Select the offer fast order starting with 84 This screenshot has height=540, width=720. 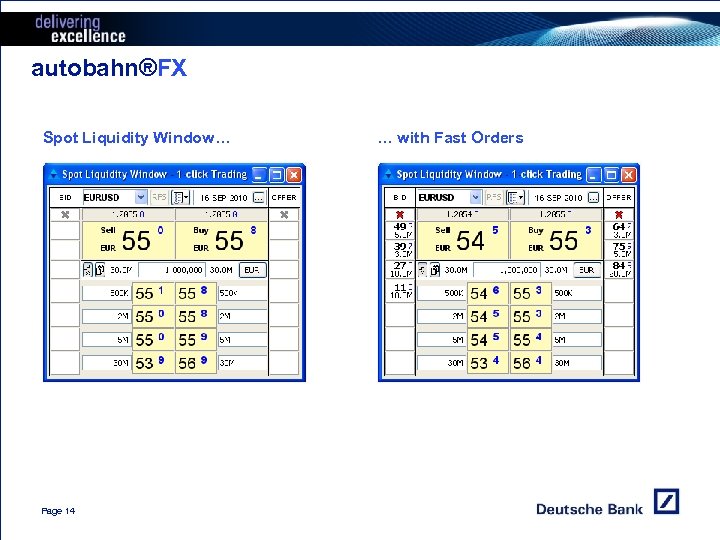point(619,269)
